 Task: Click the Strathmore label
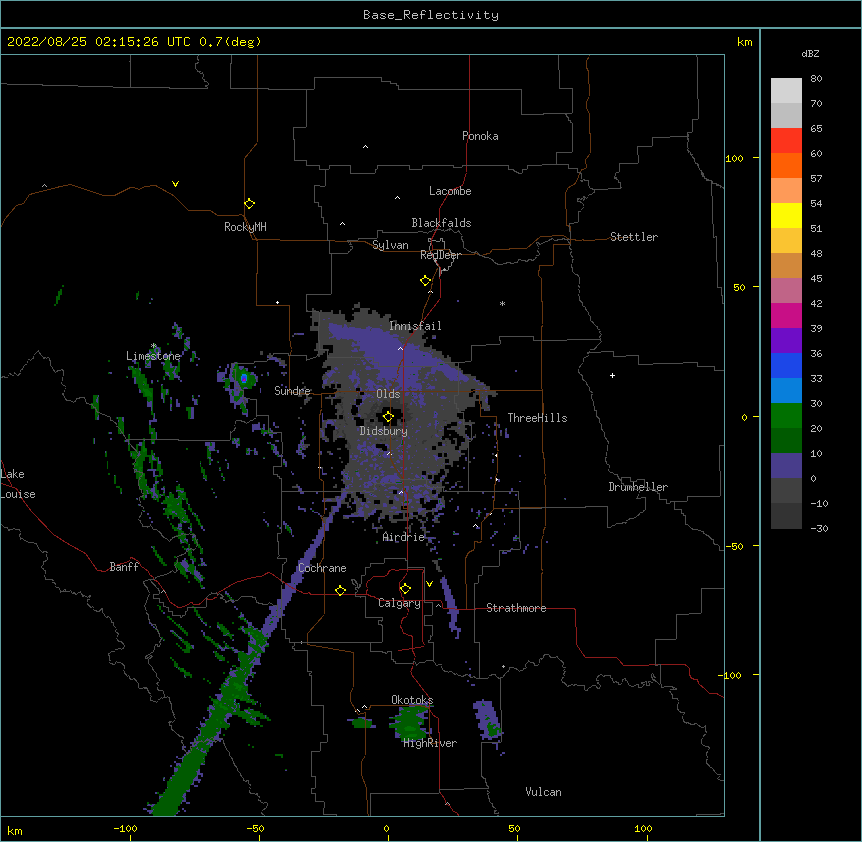coord(516,608)
